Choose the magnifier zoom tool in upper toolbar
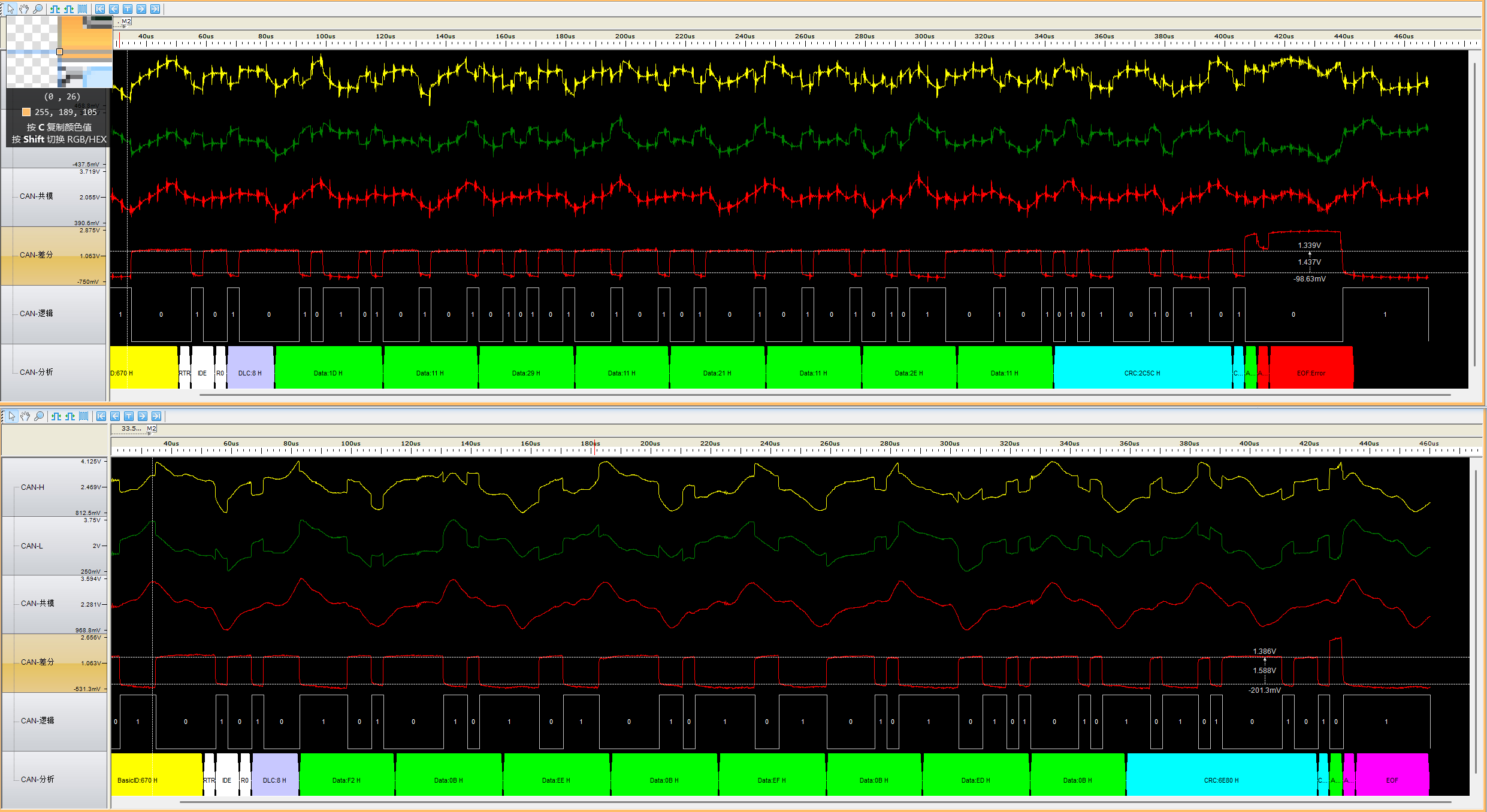This screenshot has width=1487, height=812. 38,9
